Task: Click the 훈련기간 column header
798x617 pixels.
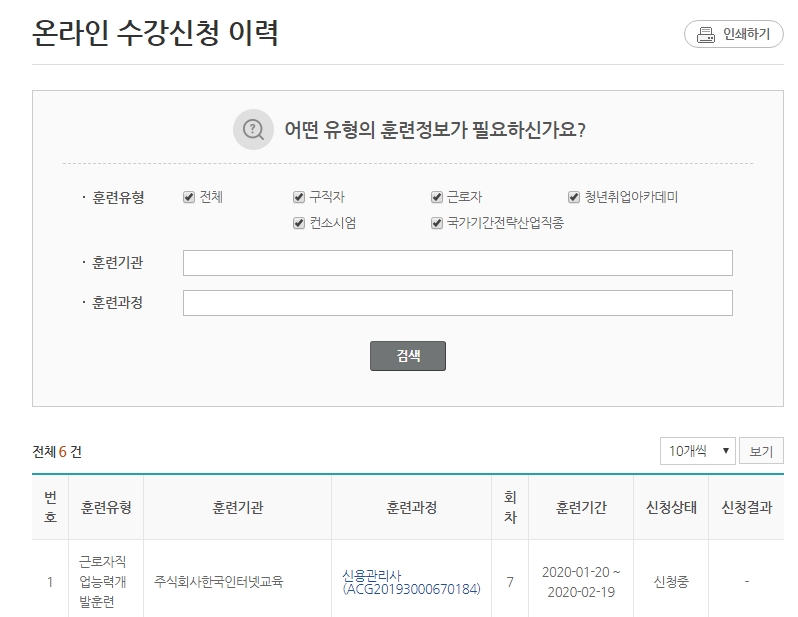Action: click(581, 507)
